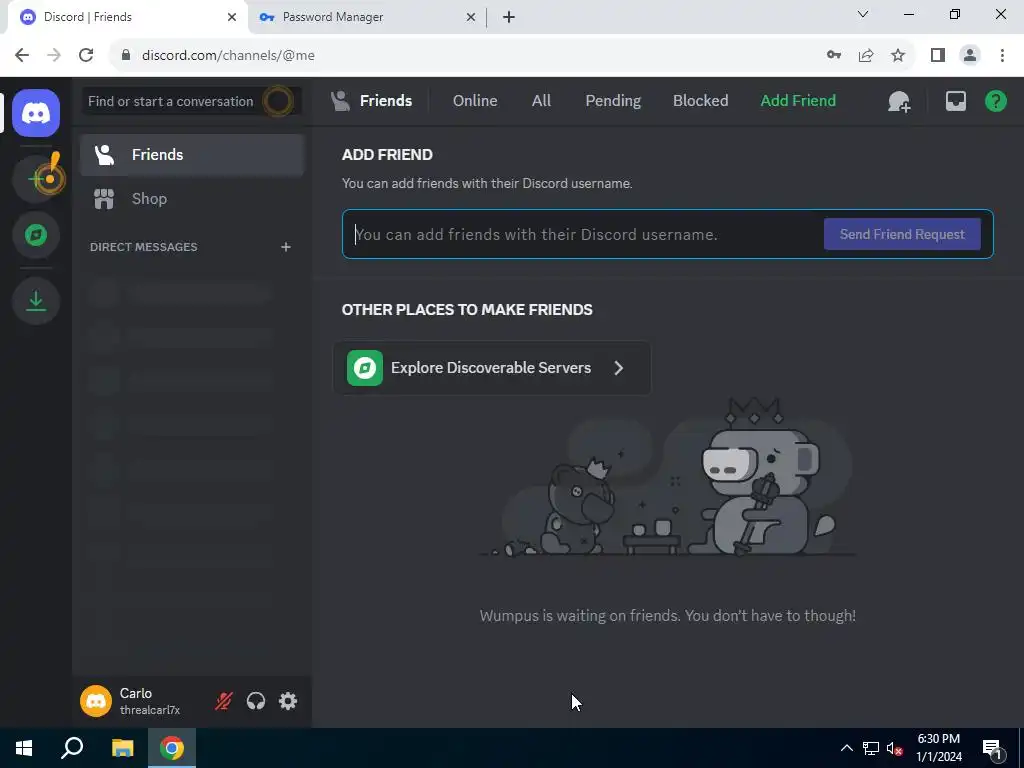Show hidden system tray icons

click(x=846, y=748)
